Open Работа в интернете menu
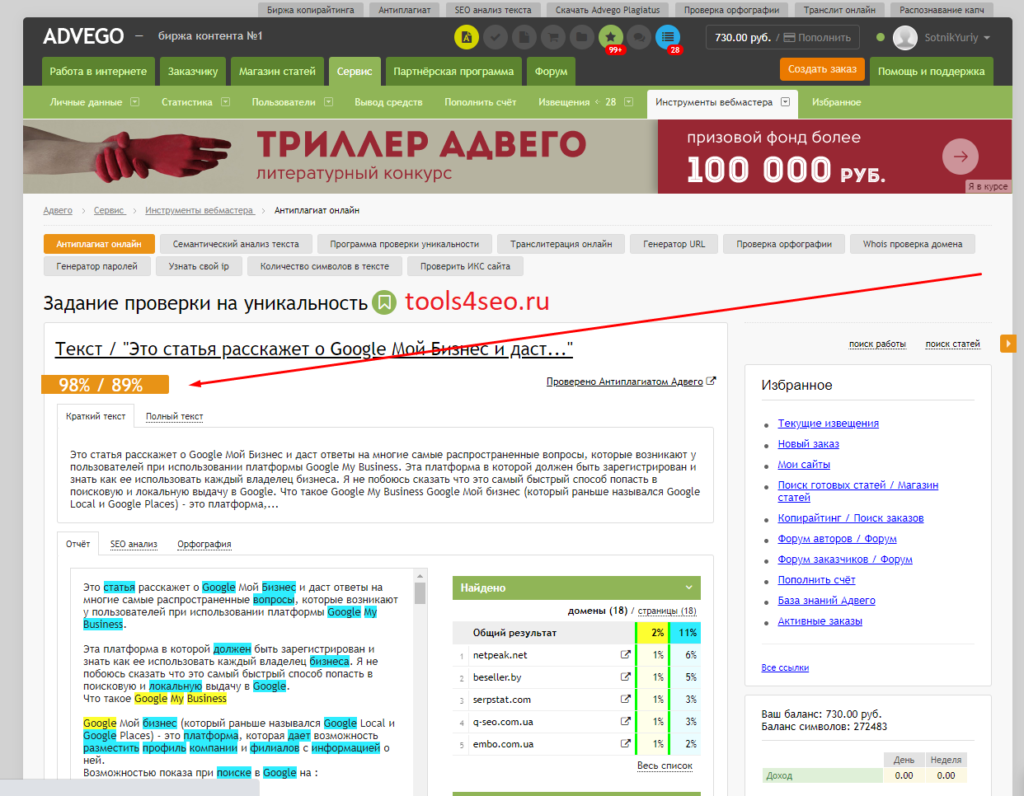 tap(98, 71)
